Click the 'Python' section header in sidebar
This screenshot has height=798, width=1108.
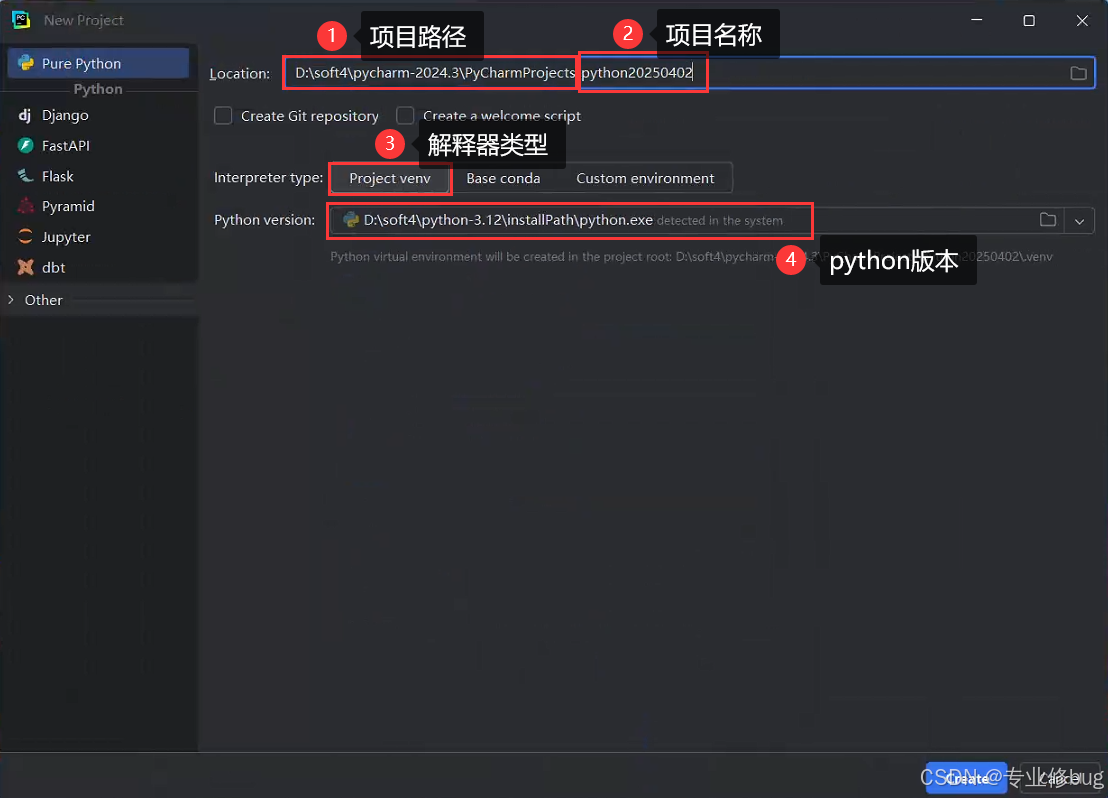98,89
